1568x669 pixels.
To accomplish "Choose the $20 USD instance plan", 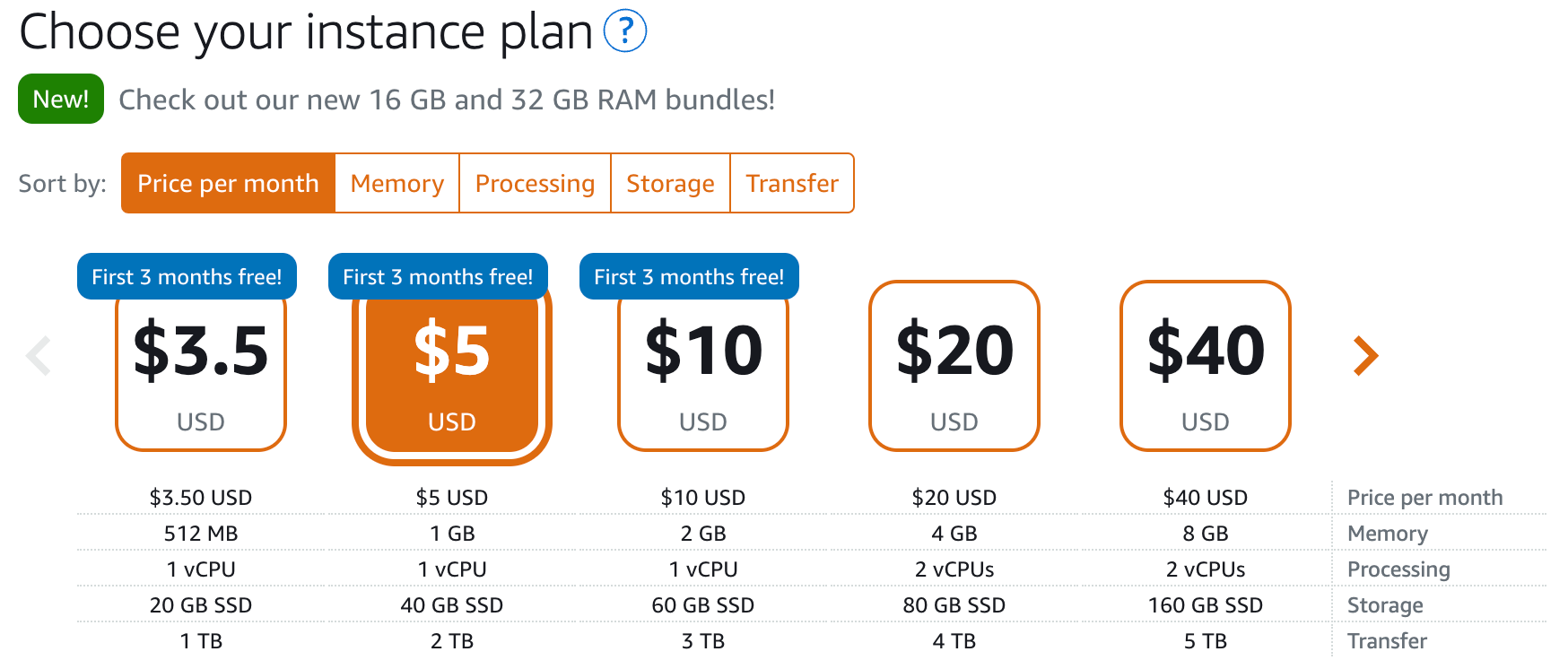I will [954, 366].
